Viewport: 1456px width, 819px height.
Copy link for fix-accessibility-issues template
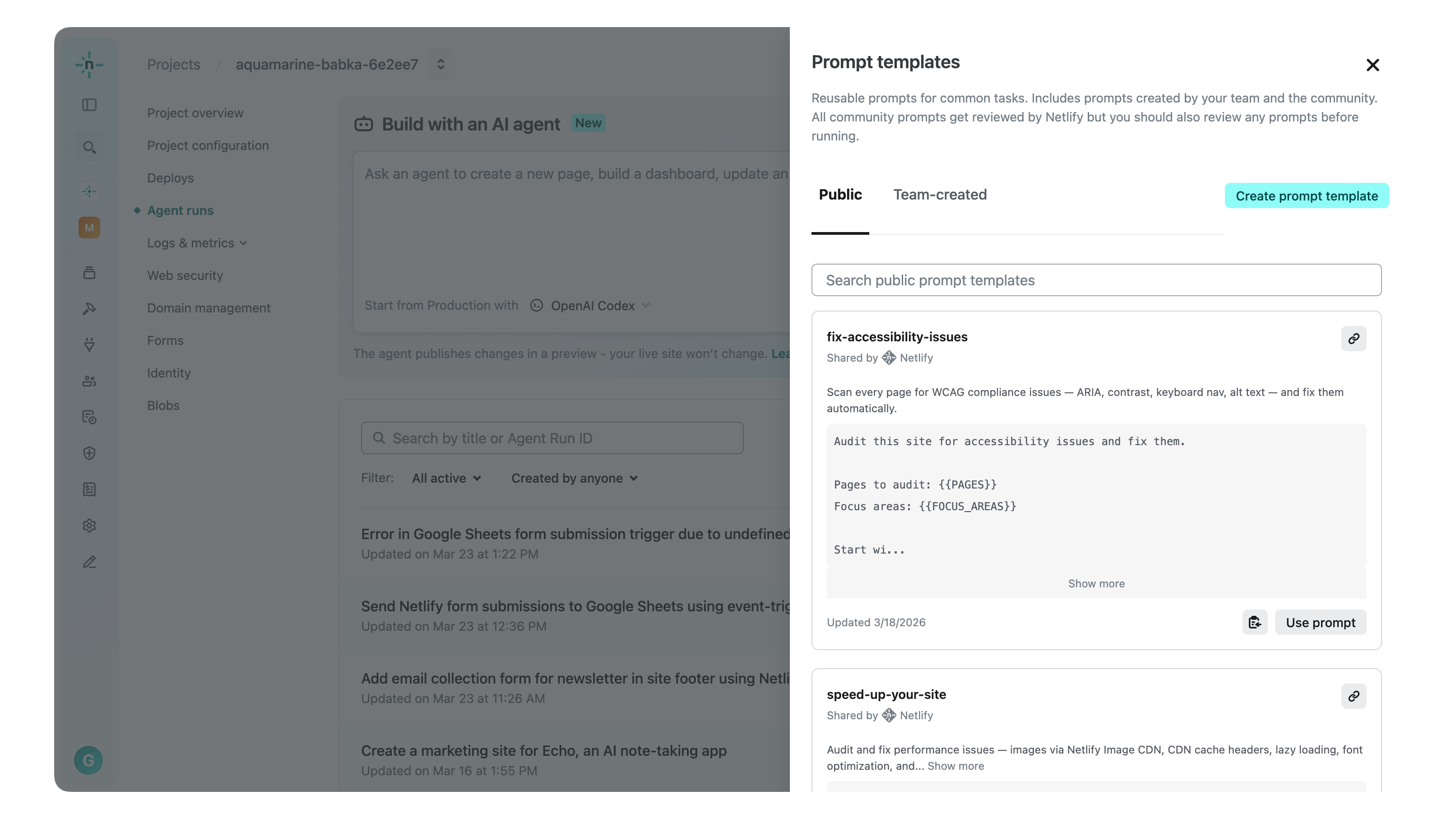click(x=1353, y=339)
